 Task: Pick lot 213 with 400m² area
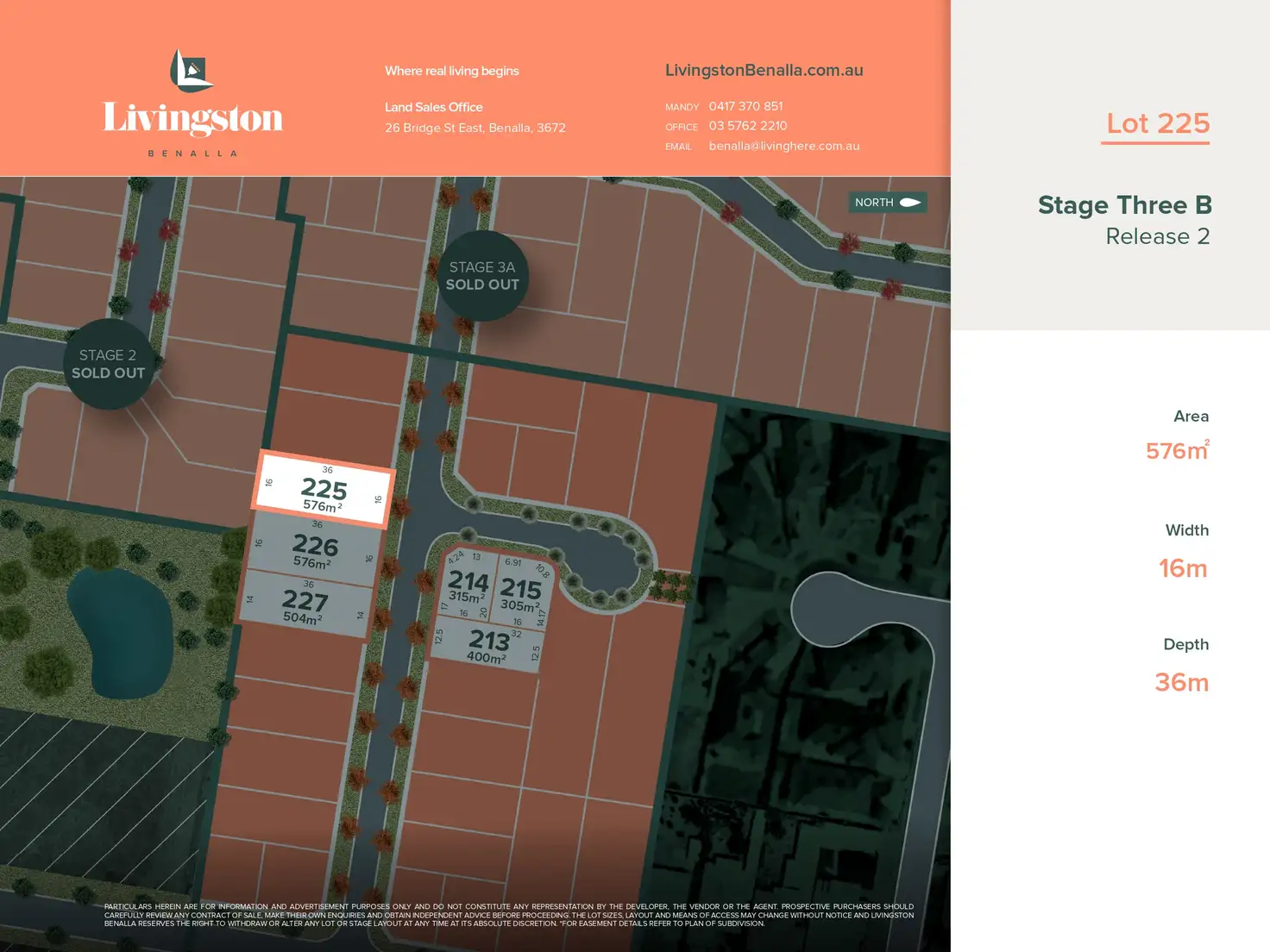tap(488, 643)
